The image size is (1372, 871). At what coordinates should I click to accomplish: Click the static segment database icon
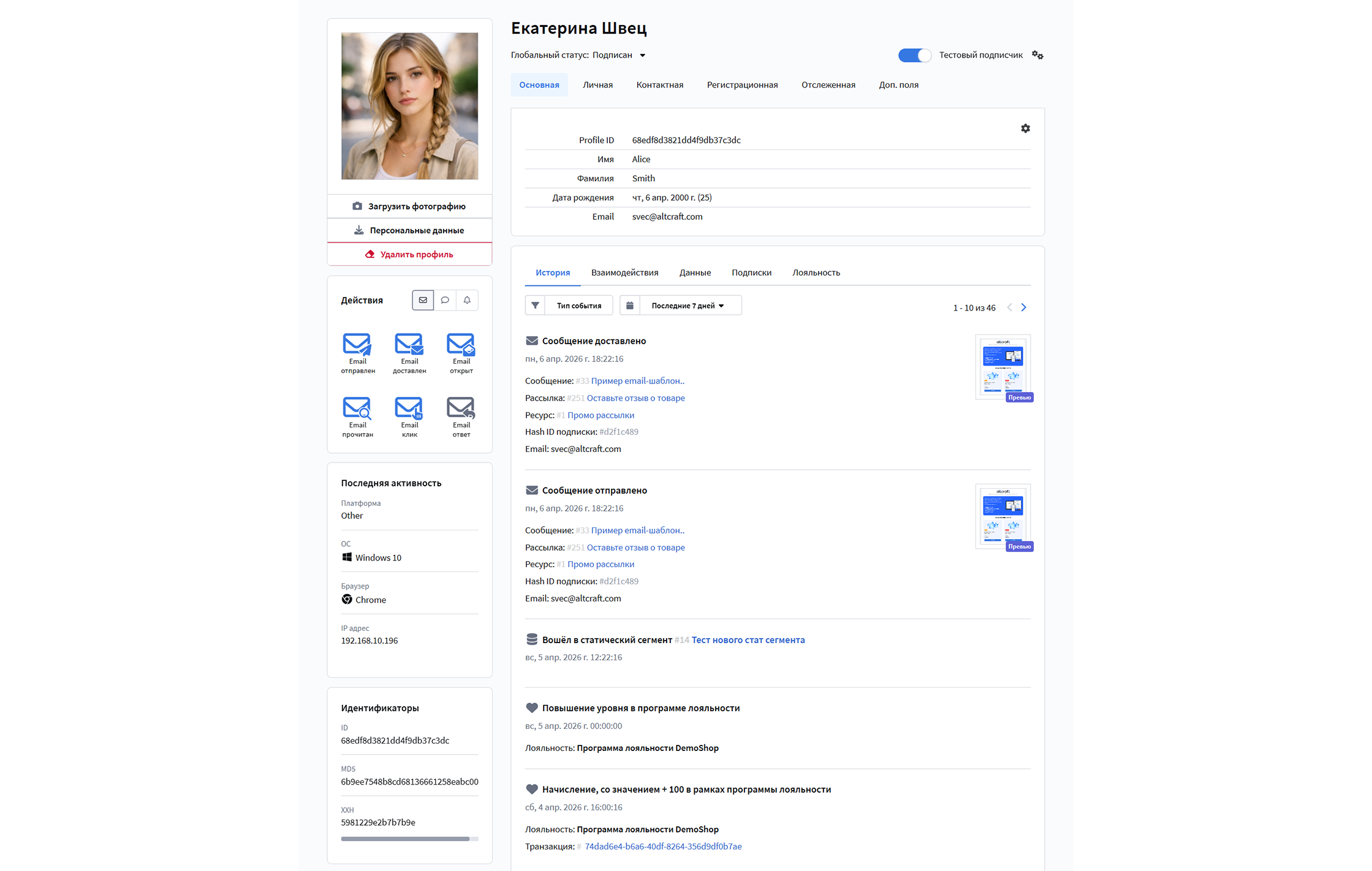pyautogui.click(x=532, y=639)
